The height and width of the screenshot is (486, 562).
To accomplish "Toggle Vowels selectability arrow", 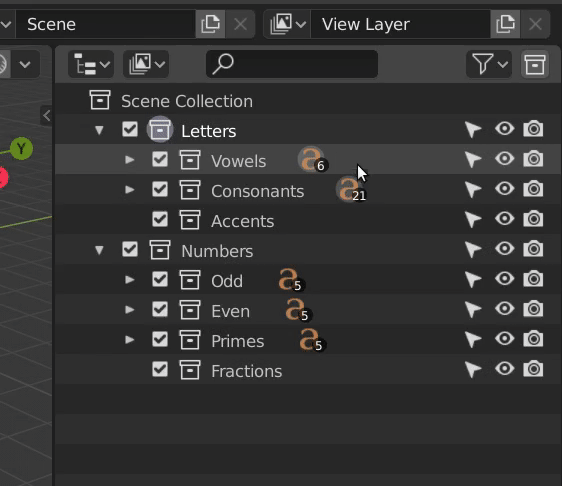I will (x=473, y=159).
